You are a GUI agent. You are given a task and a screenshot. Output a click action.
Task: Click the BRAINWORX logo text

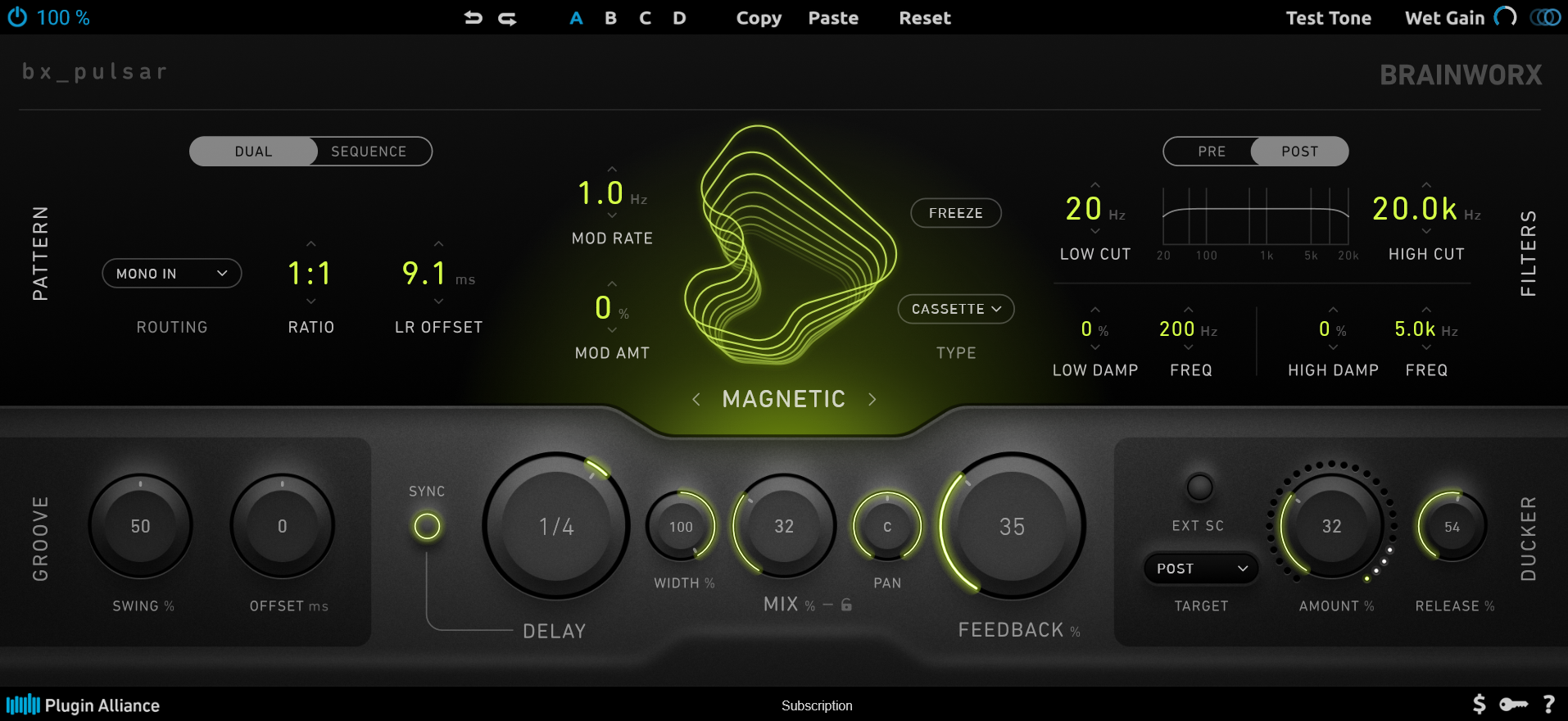[x=1461, y=75]
